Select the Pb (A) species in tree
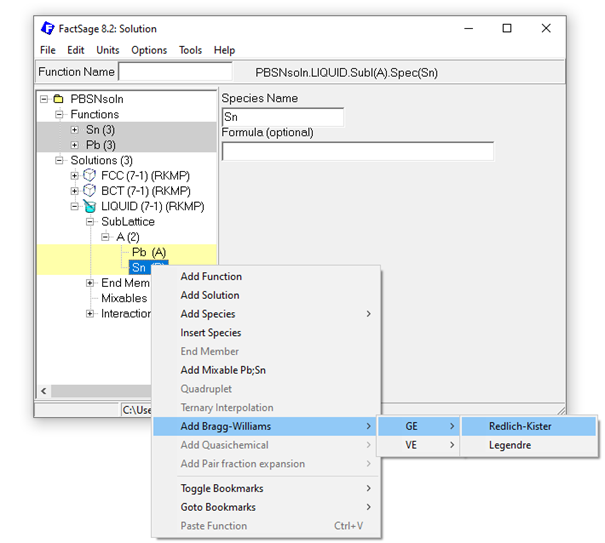The width and height of the screenshot is (605, 543). click(x=149, y=252)
